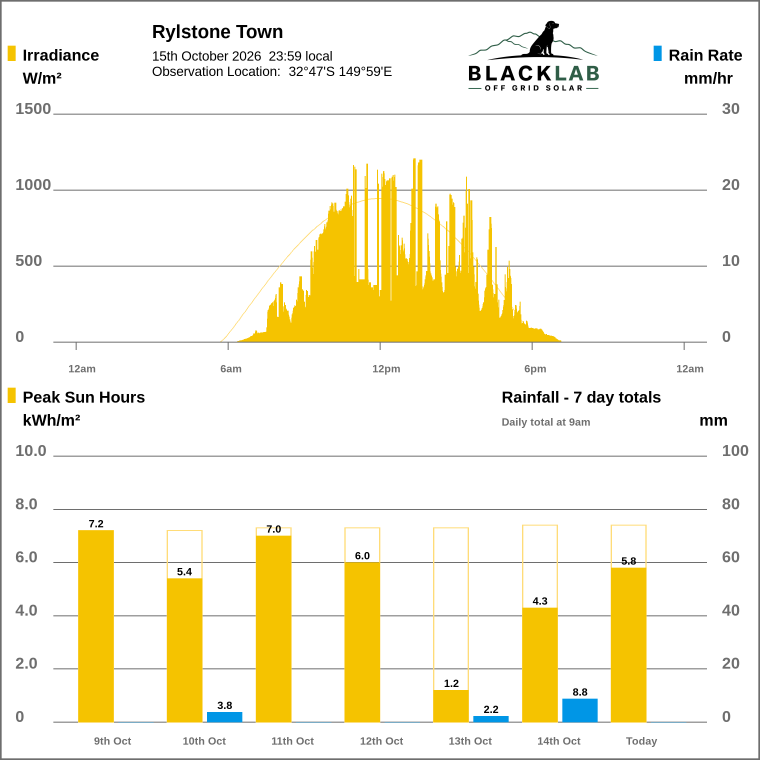This screenshot has width=760, height=760.
Task: Click the 13th Oct axis label
Action: pos(470,741)
